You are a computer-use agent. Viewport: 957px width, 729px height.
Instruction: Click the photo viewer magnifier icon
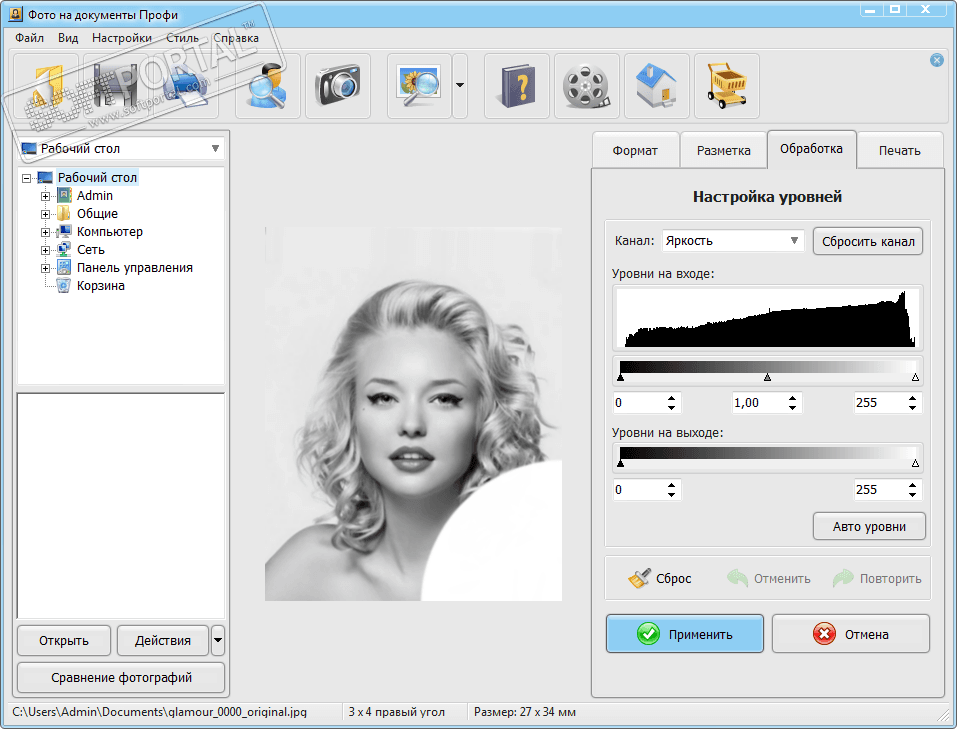(x=419, y=86)
